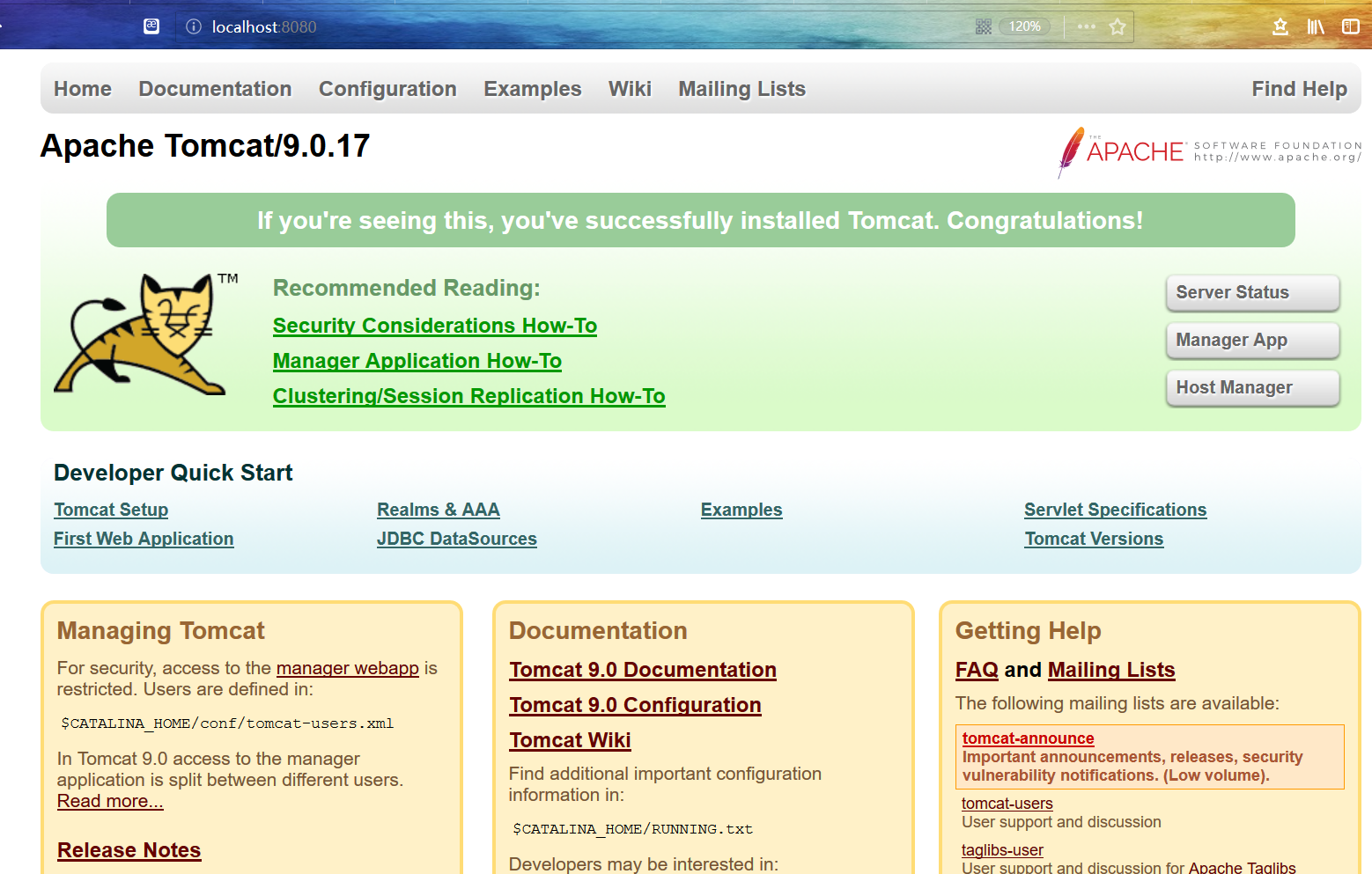Click the green congratulations banner text
1372x874 pixels.
pyautogui.click(x=700, y=220)
